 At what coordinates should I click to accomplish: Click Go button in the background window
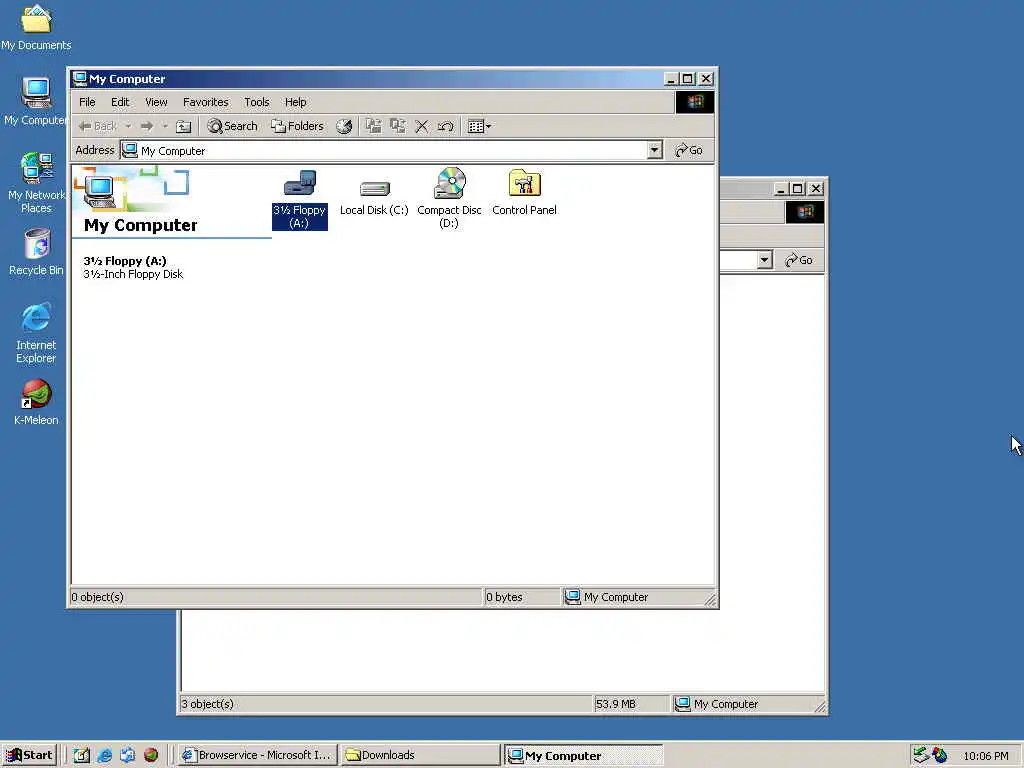(x=799, y=260)
